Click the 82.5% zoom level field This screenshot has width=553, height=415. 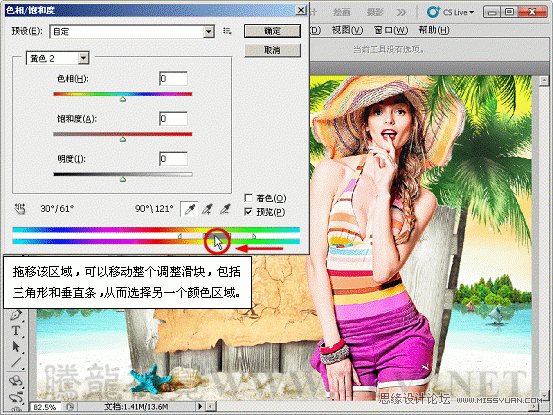45,407
